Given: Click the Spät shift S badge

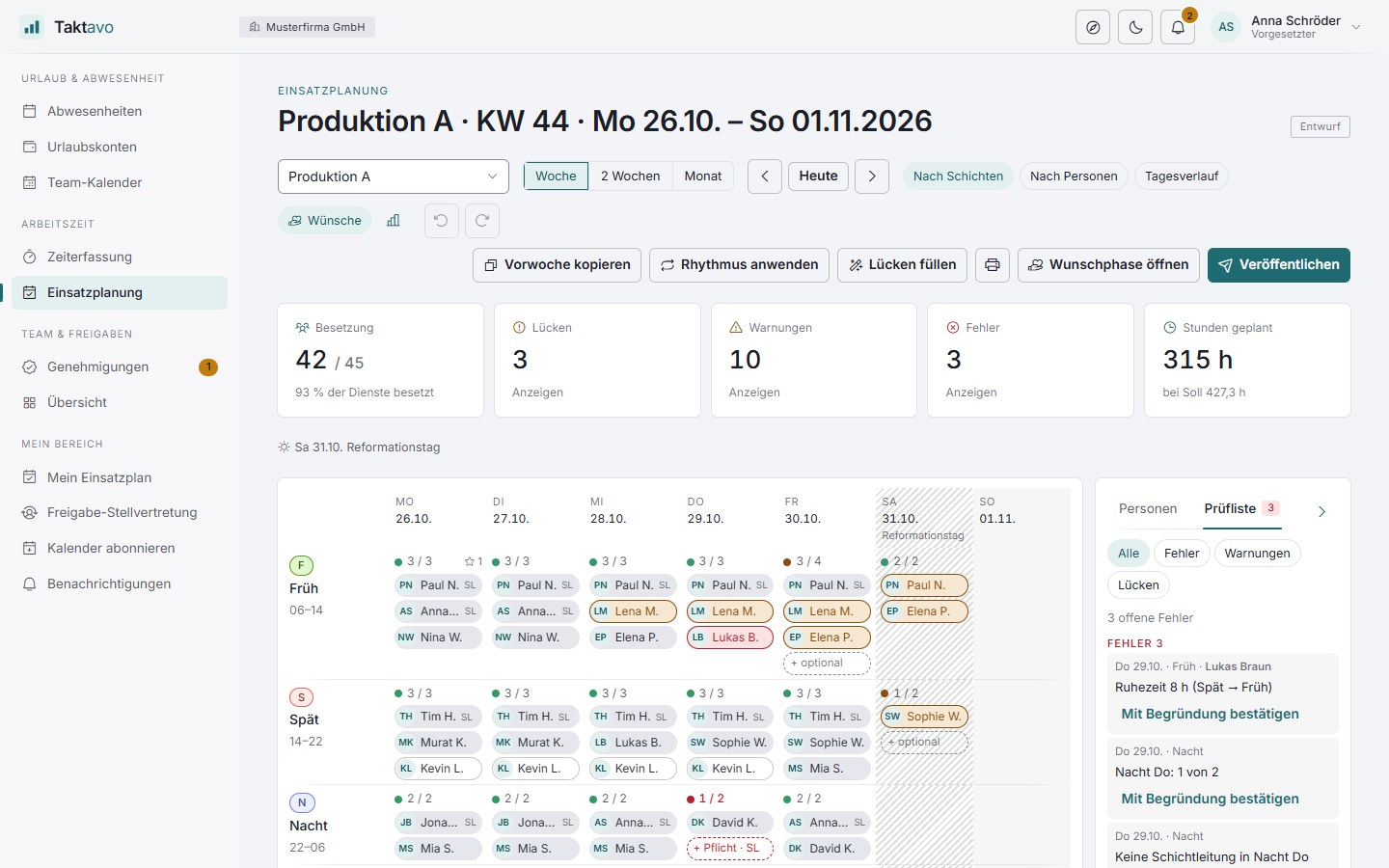Looking at the screenshot, I should click(x=301, y=696).
